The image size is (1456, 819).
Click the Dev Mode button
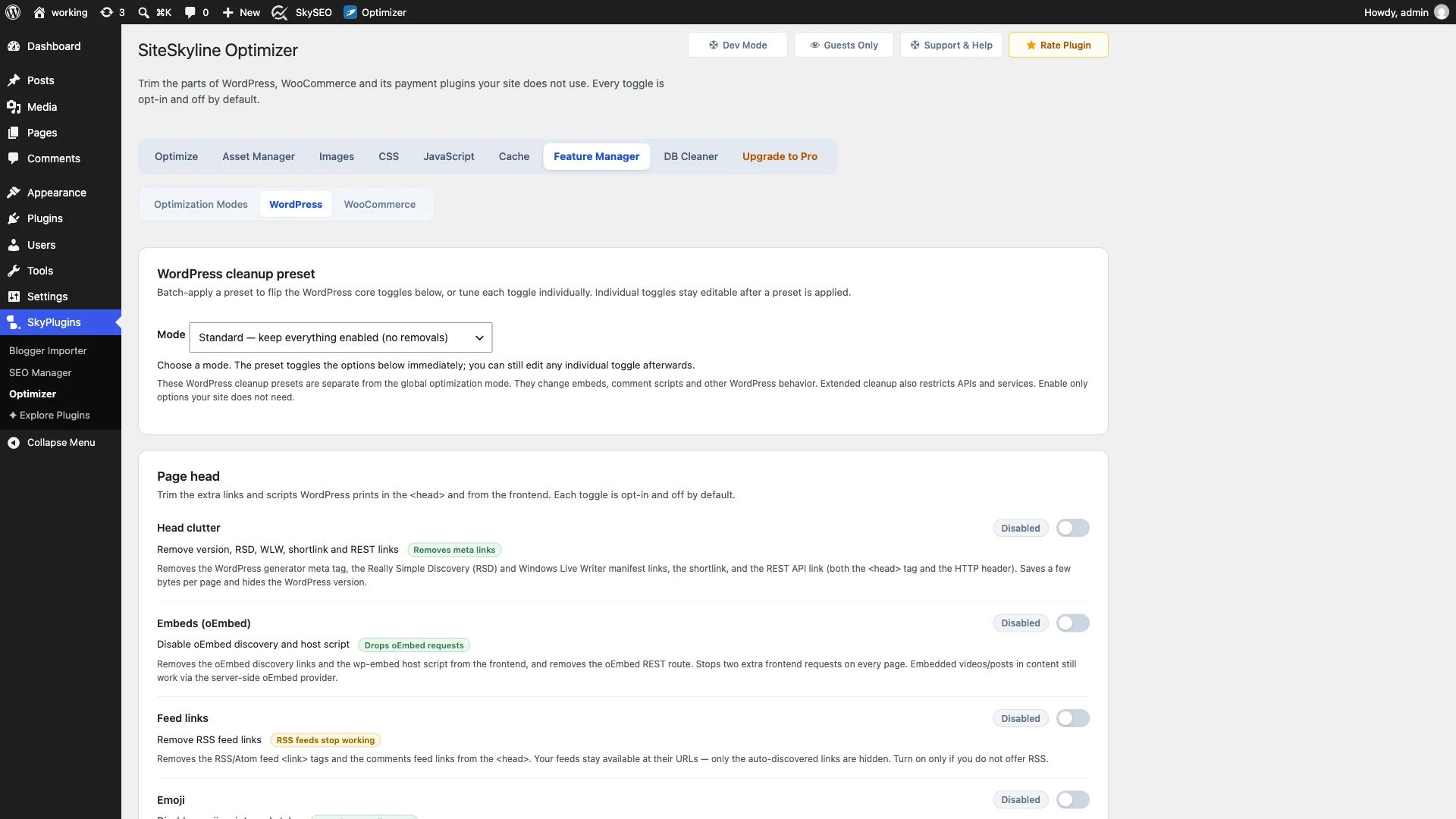[738, 45]
